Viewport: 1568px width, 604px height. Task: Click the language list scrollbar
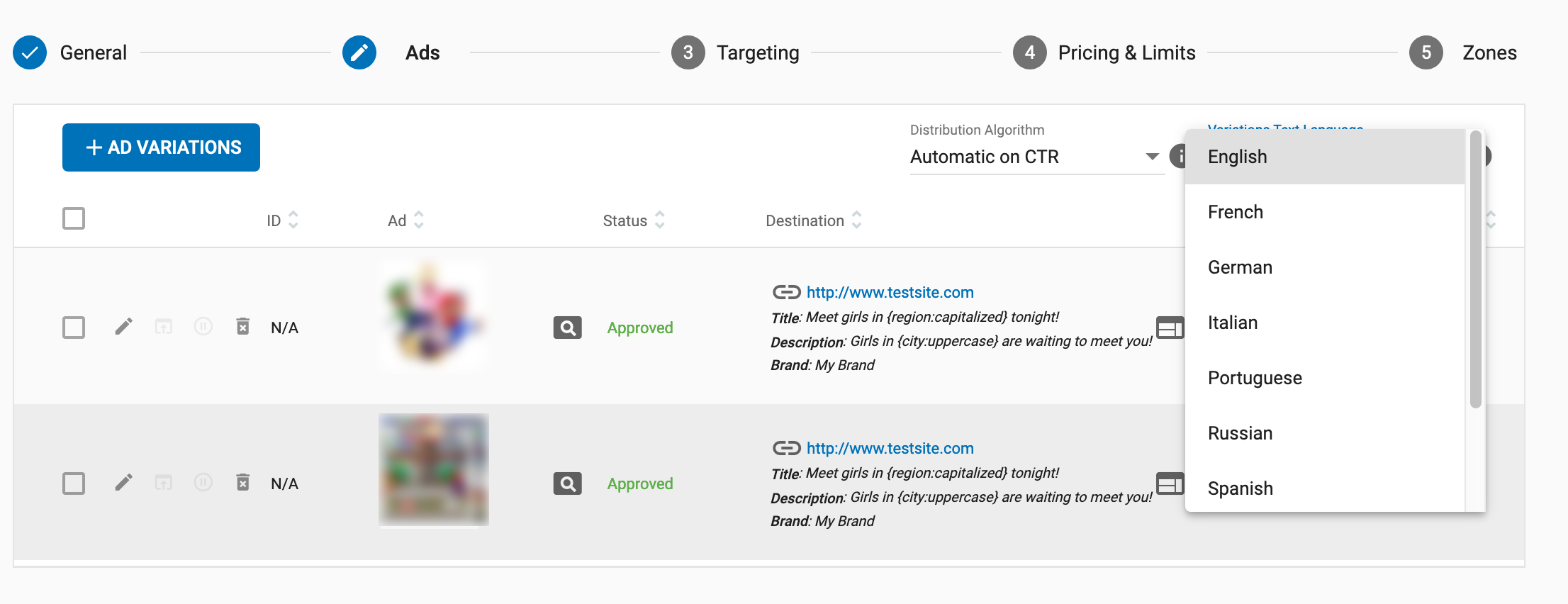pyautogui.click(x=1475, y=269)
